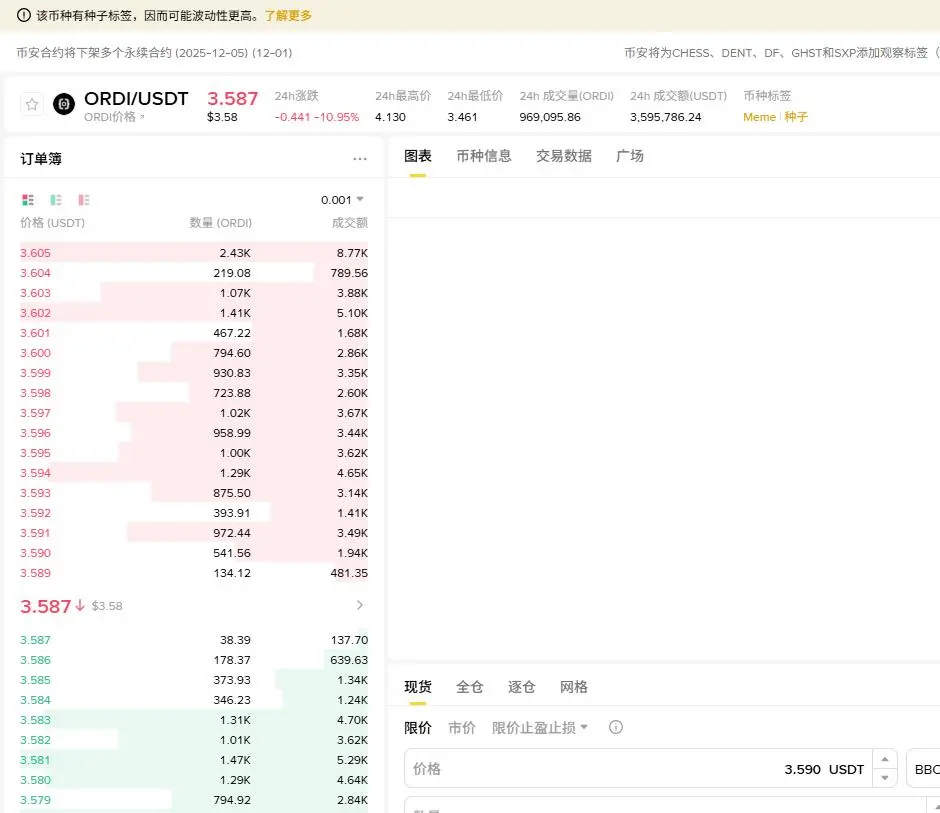Viewport: 940px width, 813px height.
Task: Select sell order at price 3.605
Action: (194, 253)
